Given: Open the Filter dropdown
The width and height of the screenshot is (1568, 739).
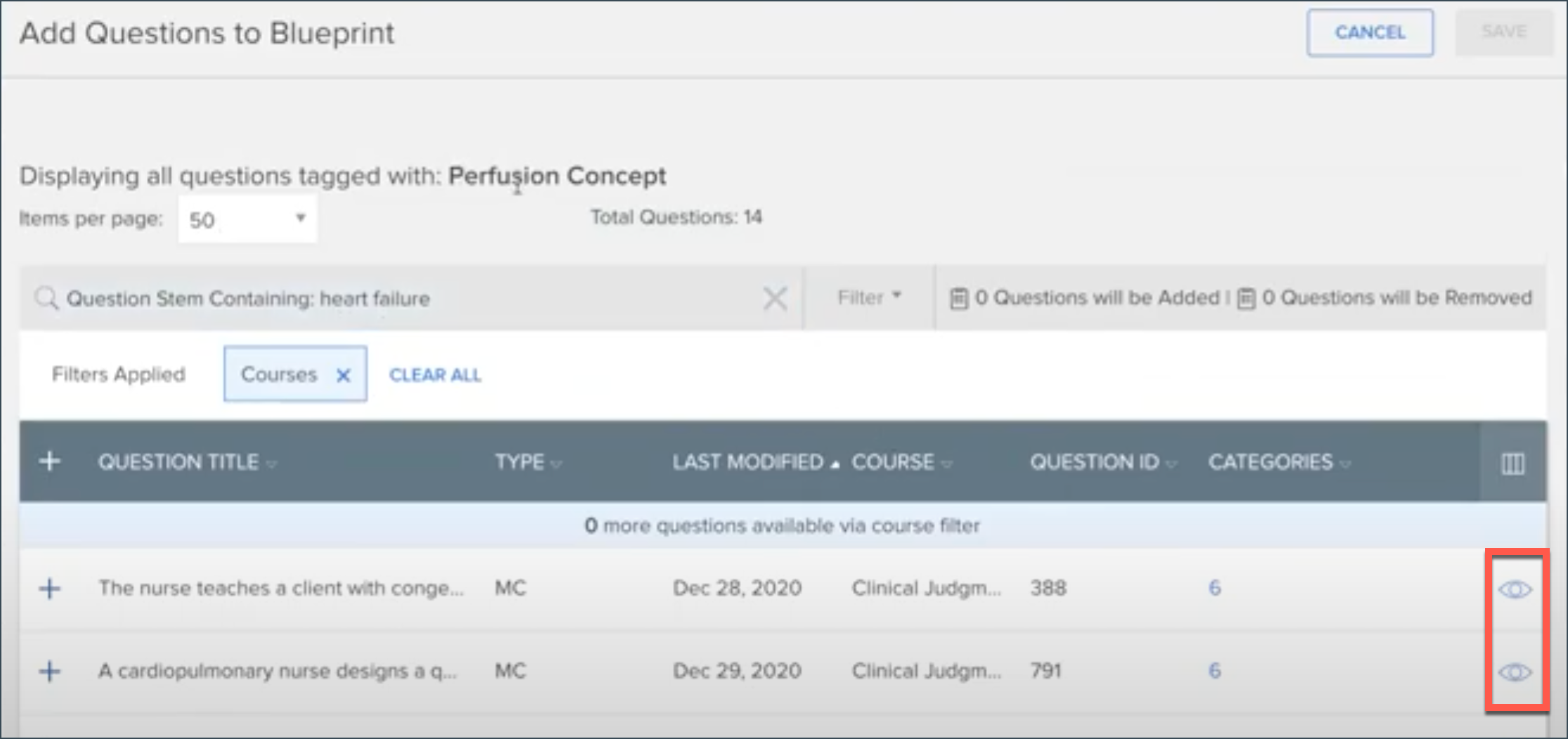Looking at the screenshot, I should [x=868, y=297].
